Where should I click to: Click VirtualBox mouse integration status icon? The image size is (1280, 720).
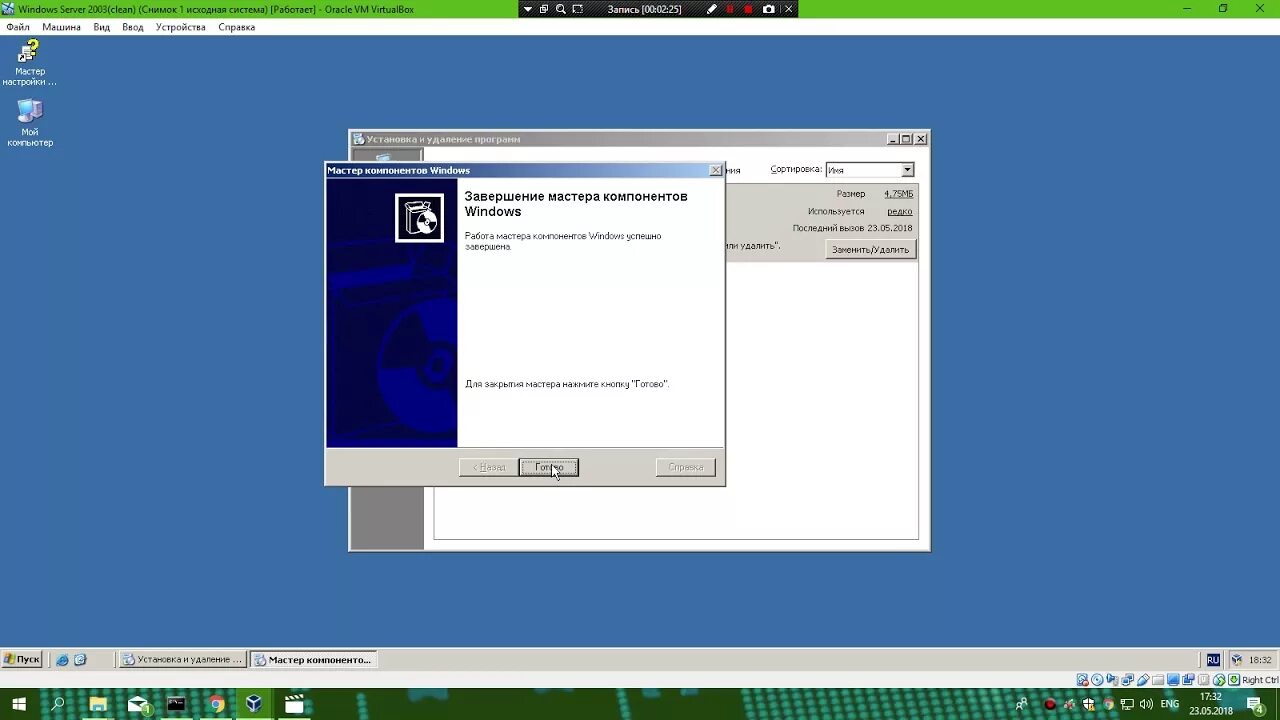[x=1219, y=680]
